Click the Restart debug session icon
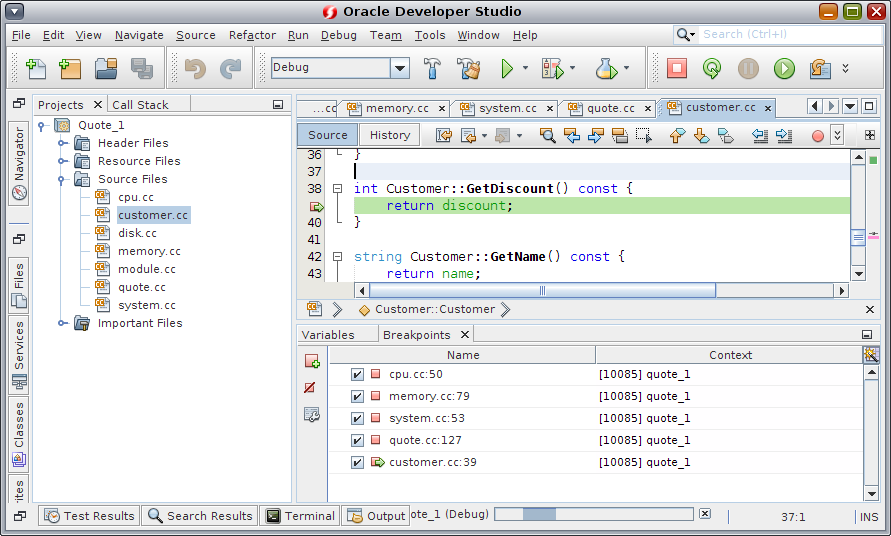This screenshot has width=891, height=536. (x=712, y=68)
